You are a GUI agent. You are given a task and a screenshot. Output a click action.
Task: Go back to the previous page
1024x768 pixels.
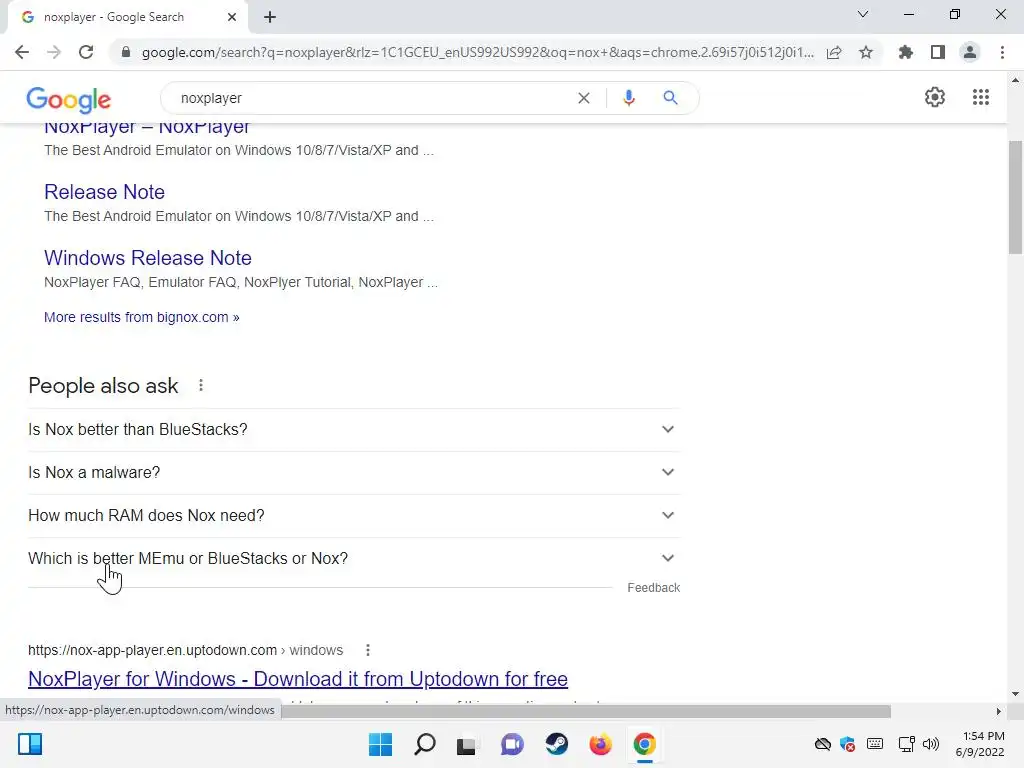tap(22, 52)
